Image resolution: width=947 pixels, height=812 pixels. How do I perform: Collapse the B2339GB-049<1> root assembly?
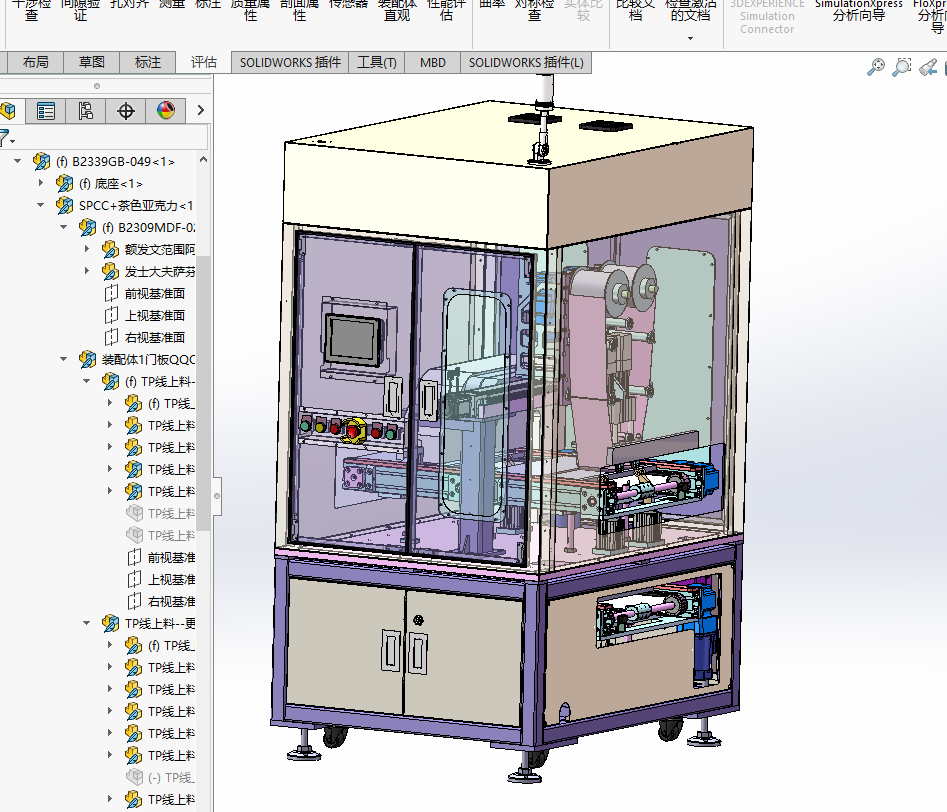[x=17, y=161]
